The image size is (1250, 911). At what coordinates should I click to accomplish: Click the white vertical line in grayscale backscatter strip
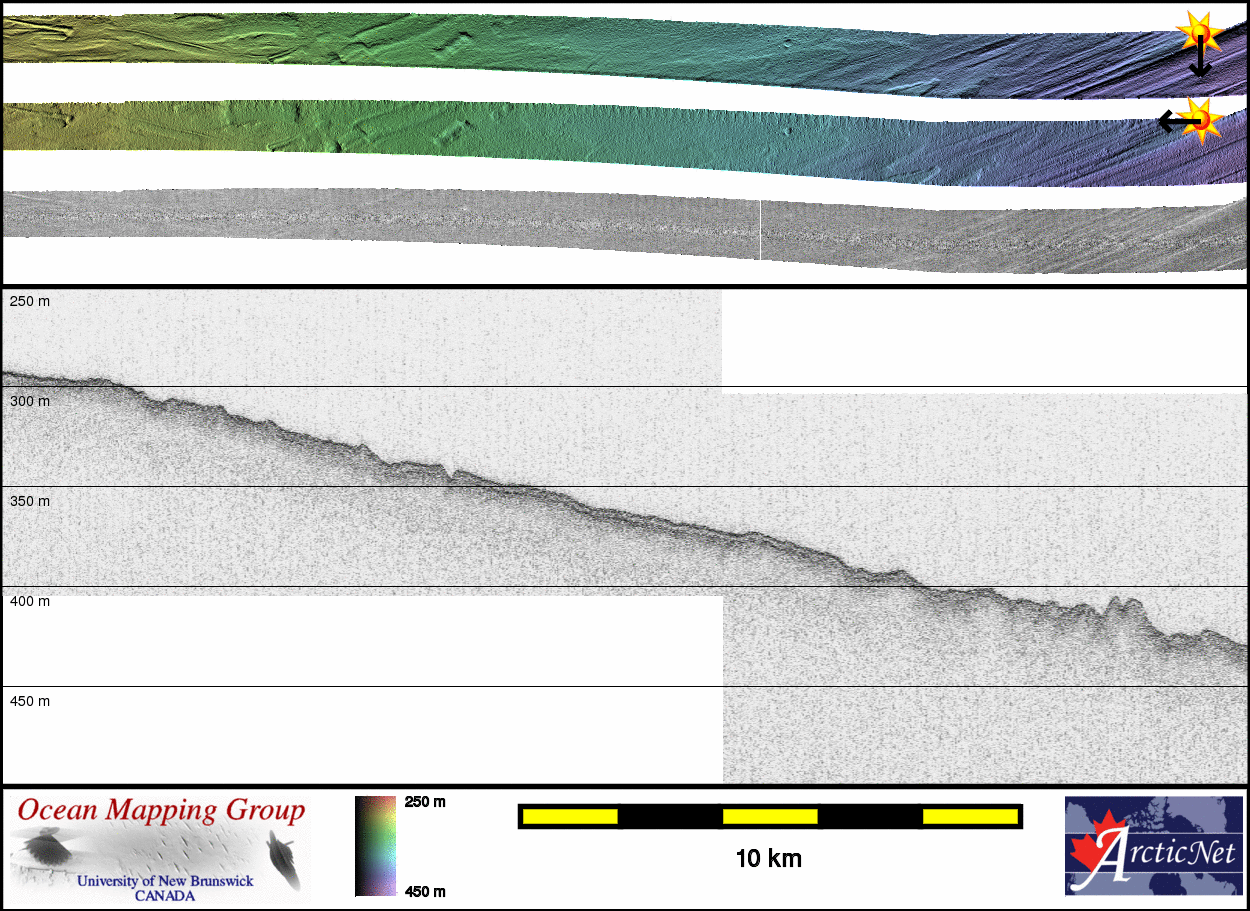pyautogui.click(x=760, y=230)
